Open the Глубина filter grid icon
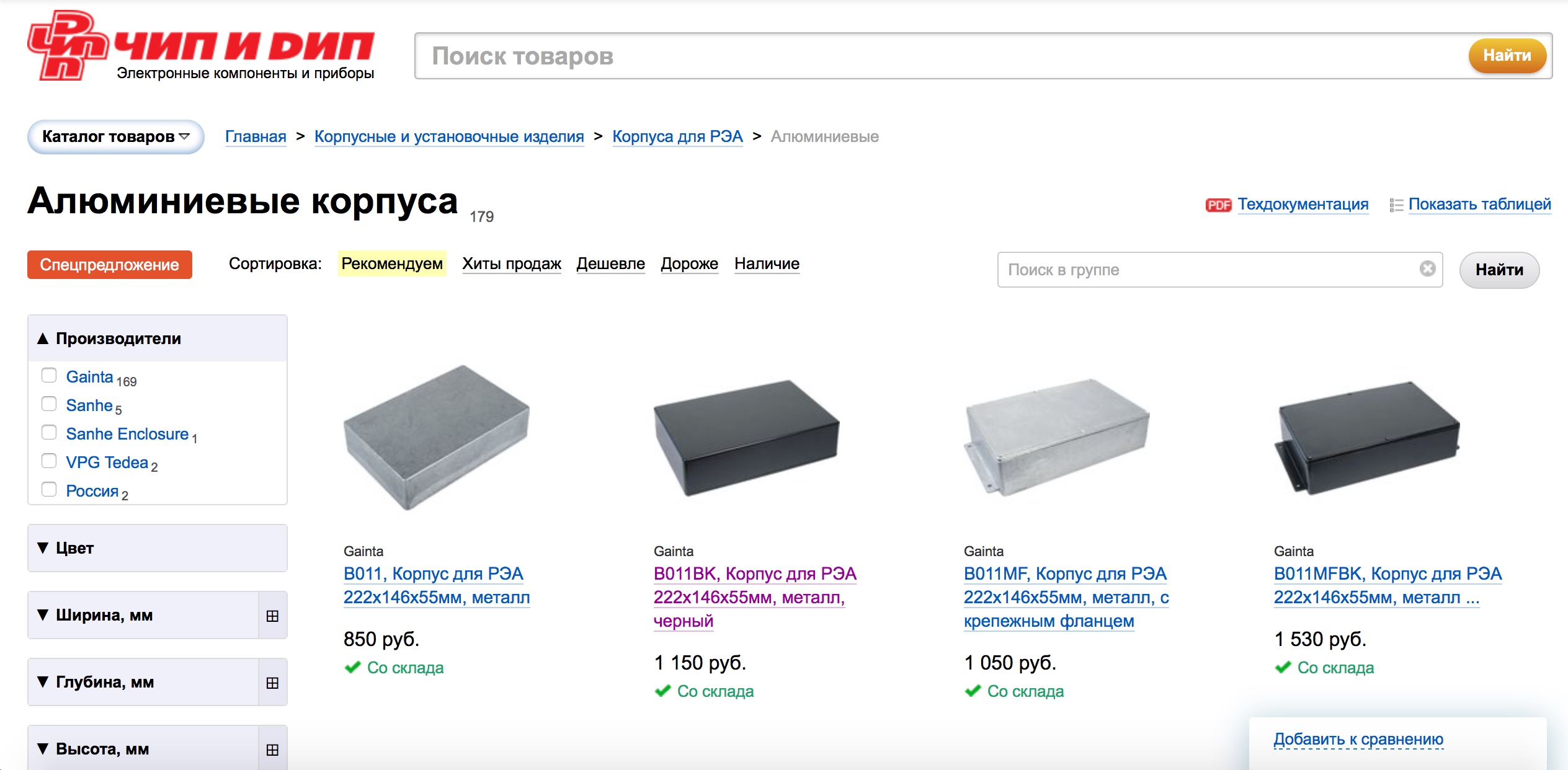Image resolution: width=1568 pixels, height=770 pixels. (x=272, y=683)
